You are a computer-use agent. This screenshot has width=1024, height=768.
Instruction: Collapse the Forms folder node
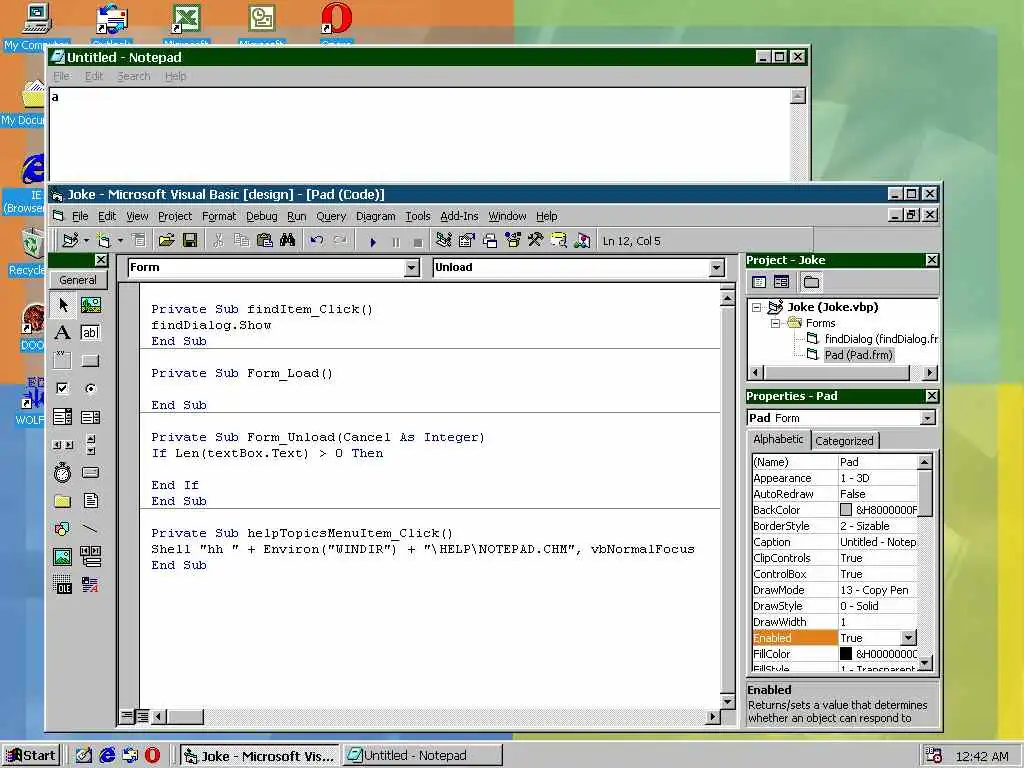[x=775, y=323]
